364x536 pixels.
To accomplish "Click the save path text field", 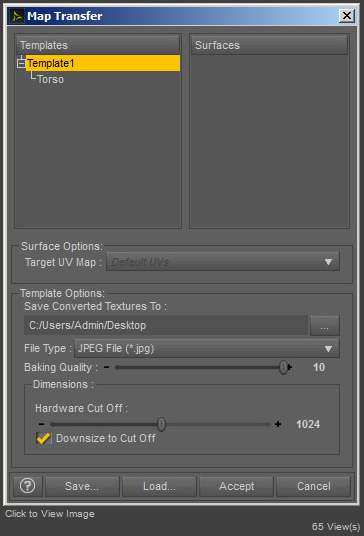I will coord(166,325).
